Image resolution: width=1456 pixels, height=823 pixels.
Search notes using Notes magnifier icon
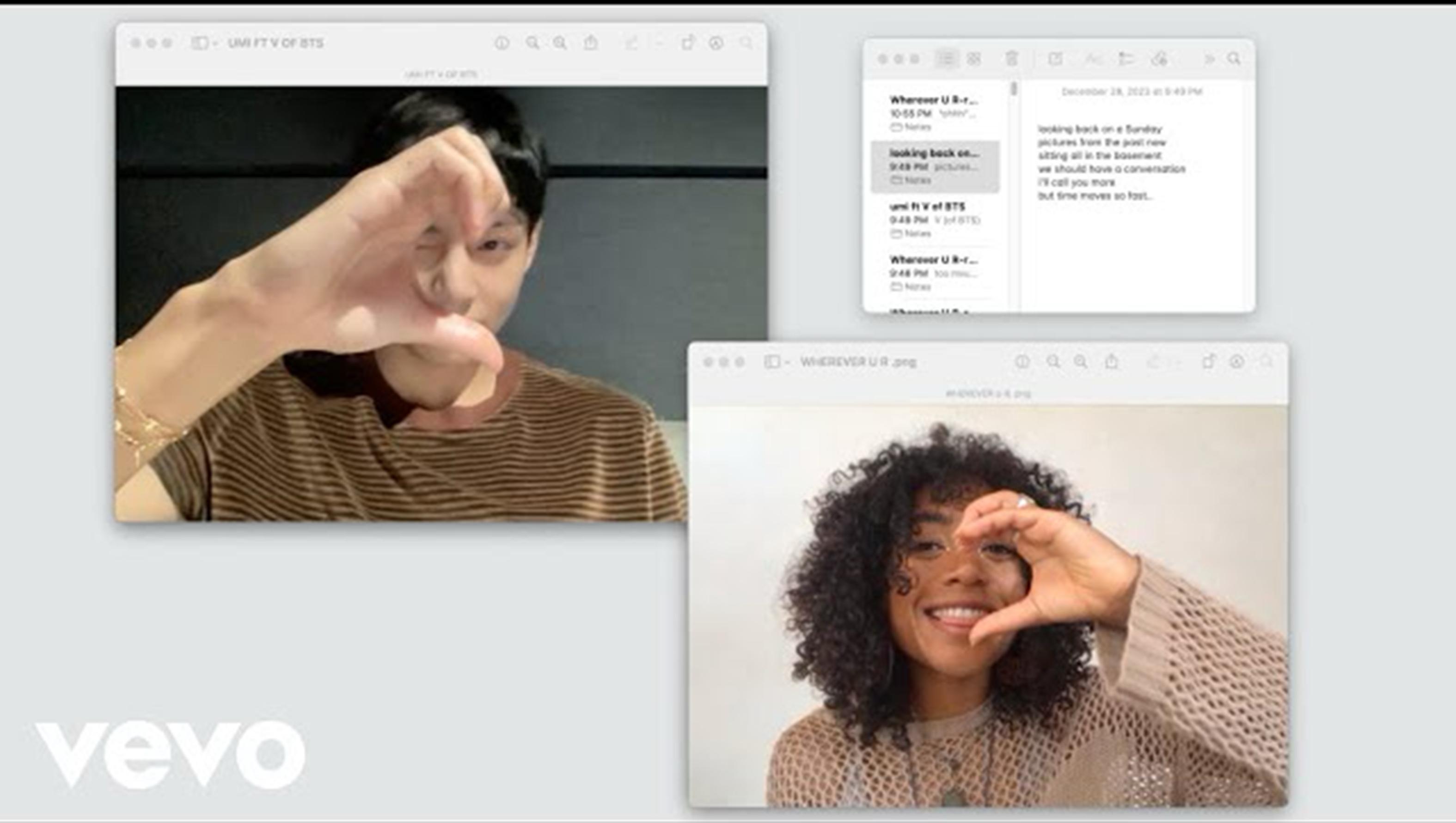[x=1235, y=58]
